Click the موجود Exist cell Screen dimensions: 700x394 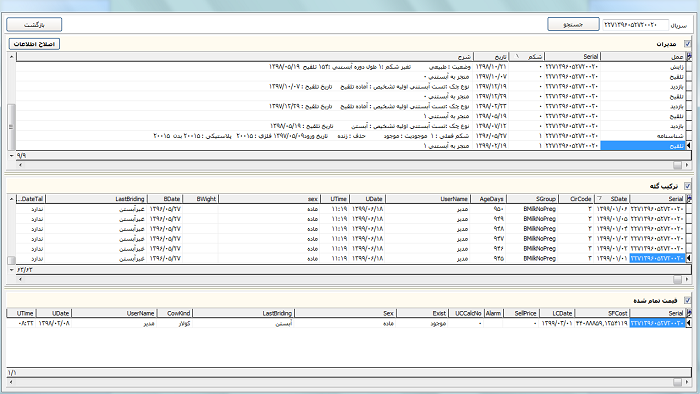(x=423, y=323)
